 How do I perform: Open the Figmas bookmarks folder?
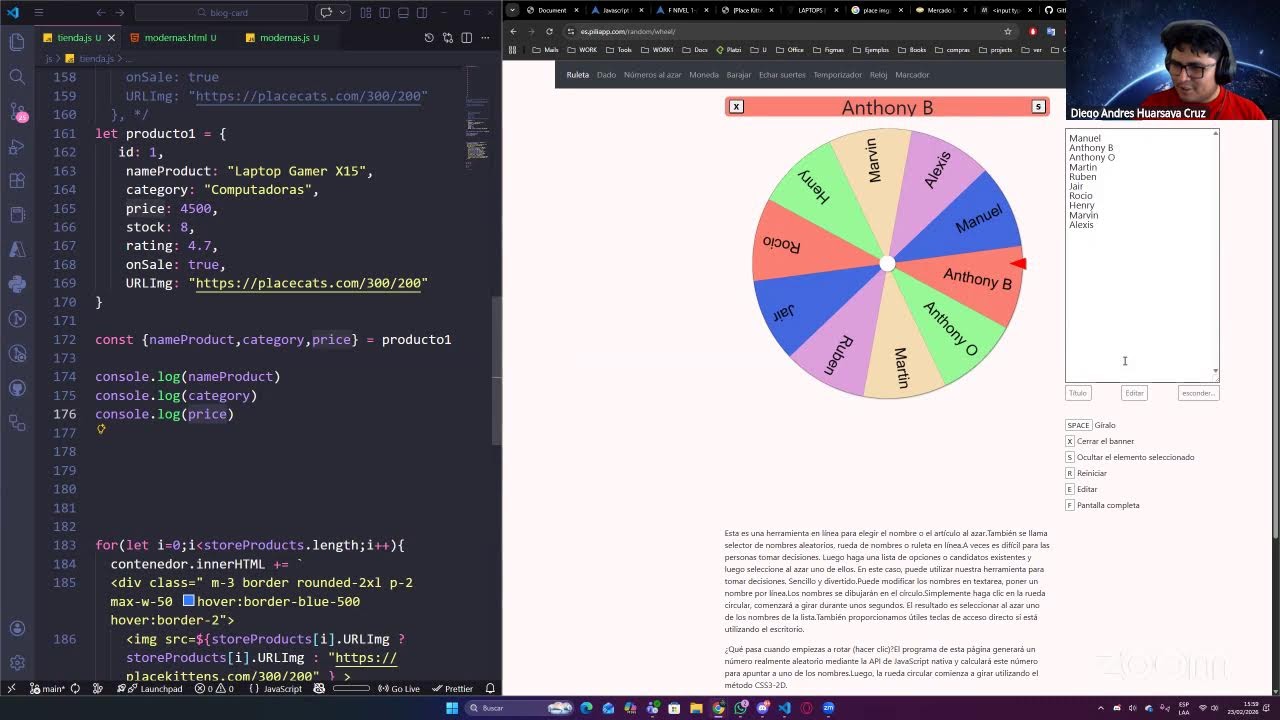click(x=828, y=50)
